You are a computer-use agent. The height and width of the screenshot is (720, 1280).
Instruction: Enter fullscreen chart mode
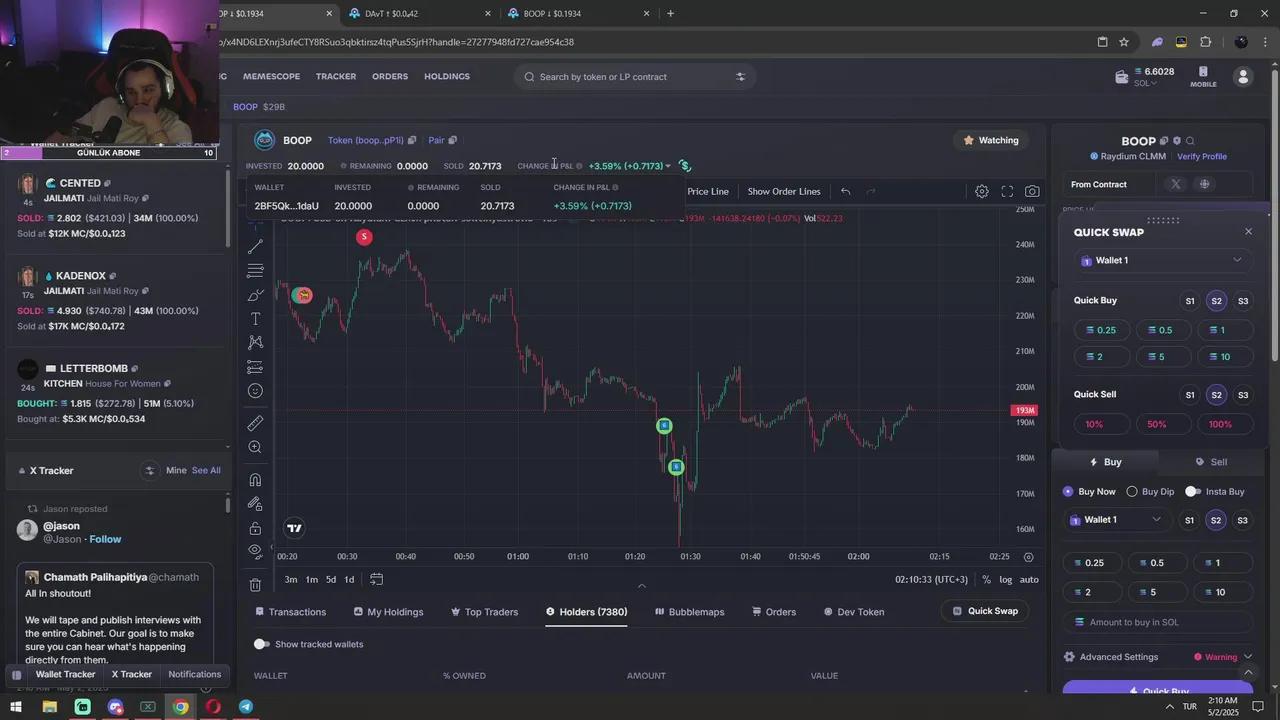1007,191
